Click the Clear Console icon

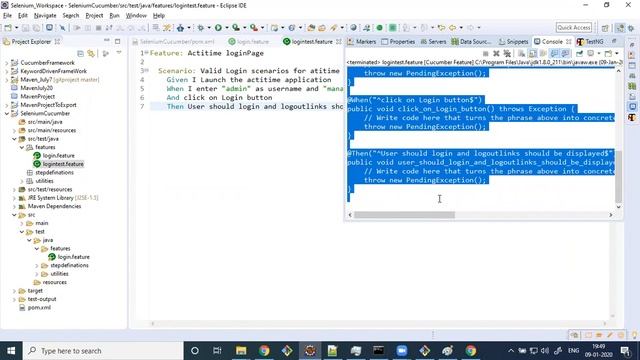coord(522,53)
